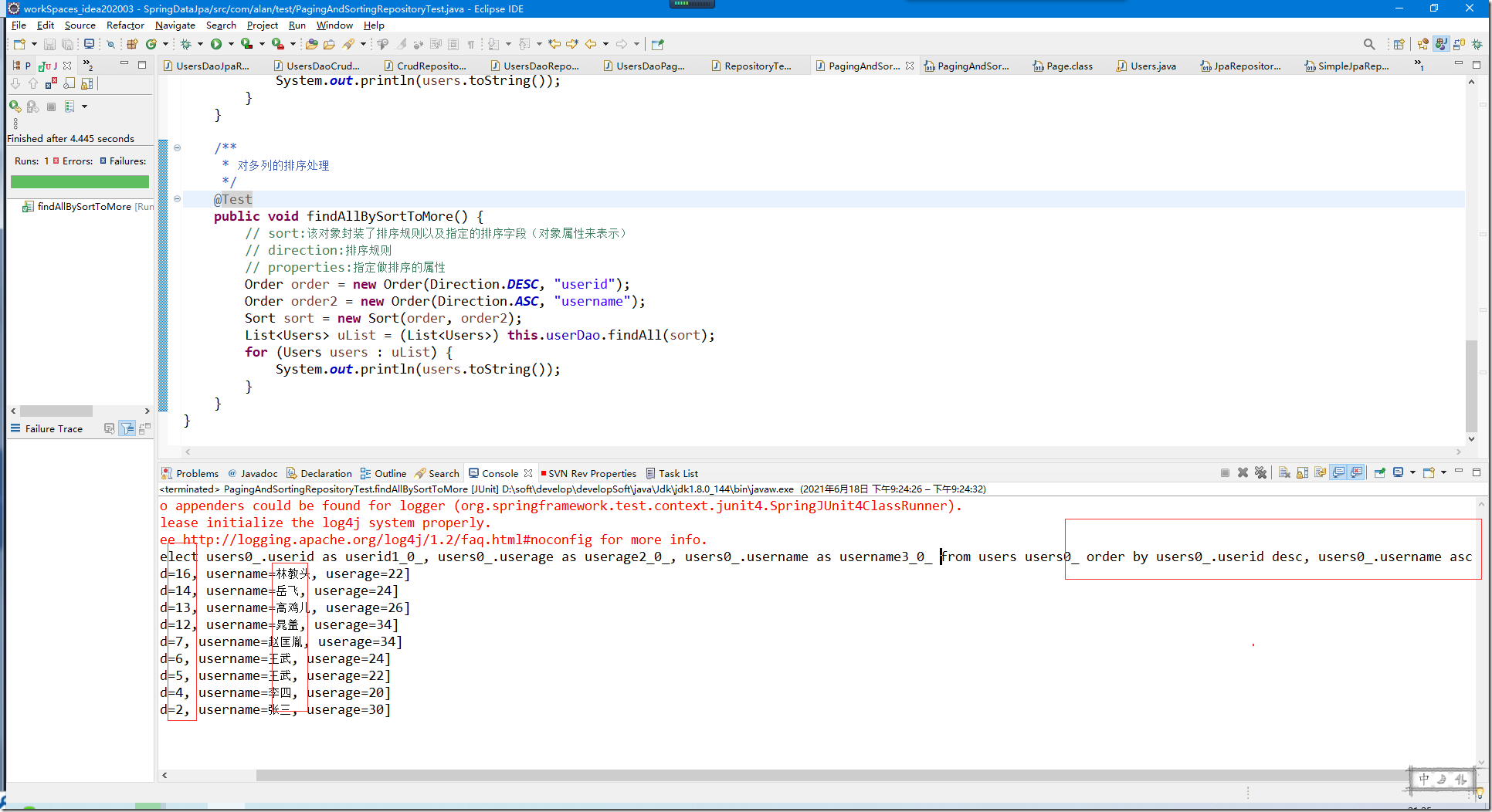Switch to the Problems tab
This screenshot has width=1492, height=812.
tap(190, 473)
